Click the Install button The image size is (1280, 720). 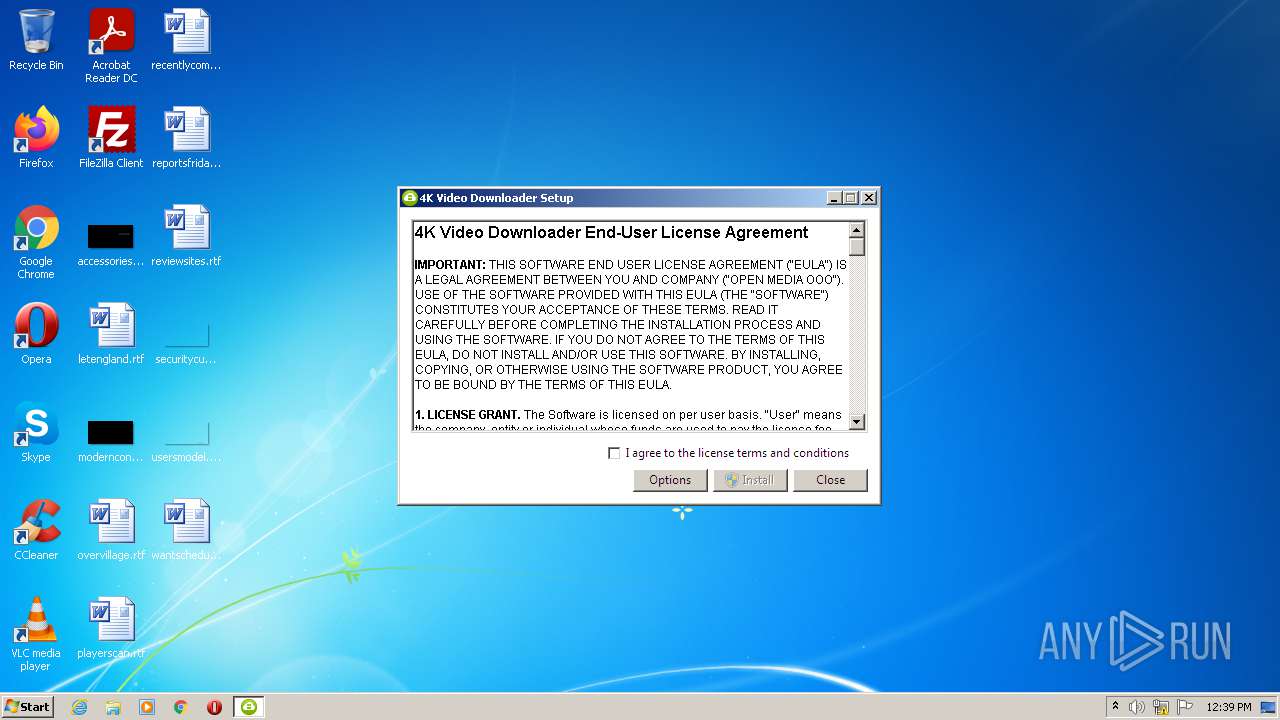tap(750, 480)
